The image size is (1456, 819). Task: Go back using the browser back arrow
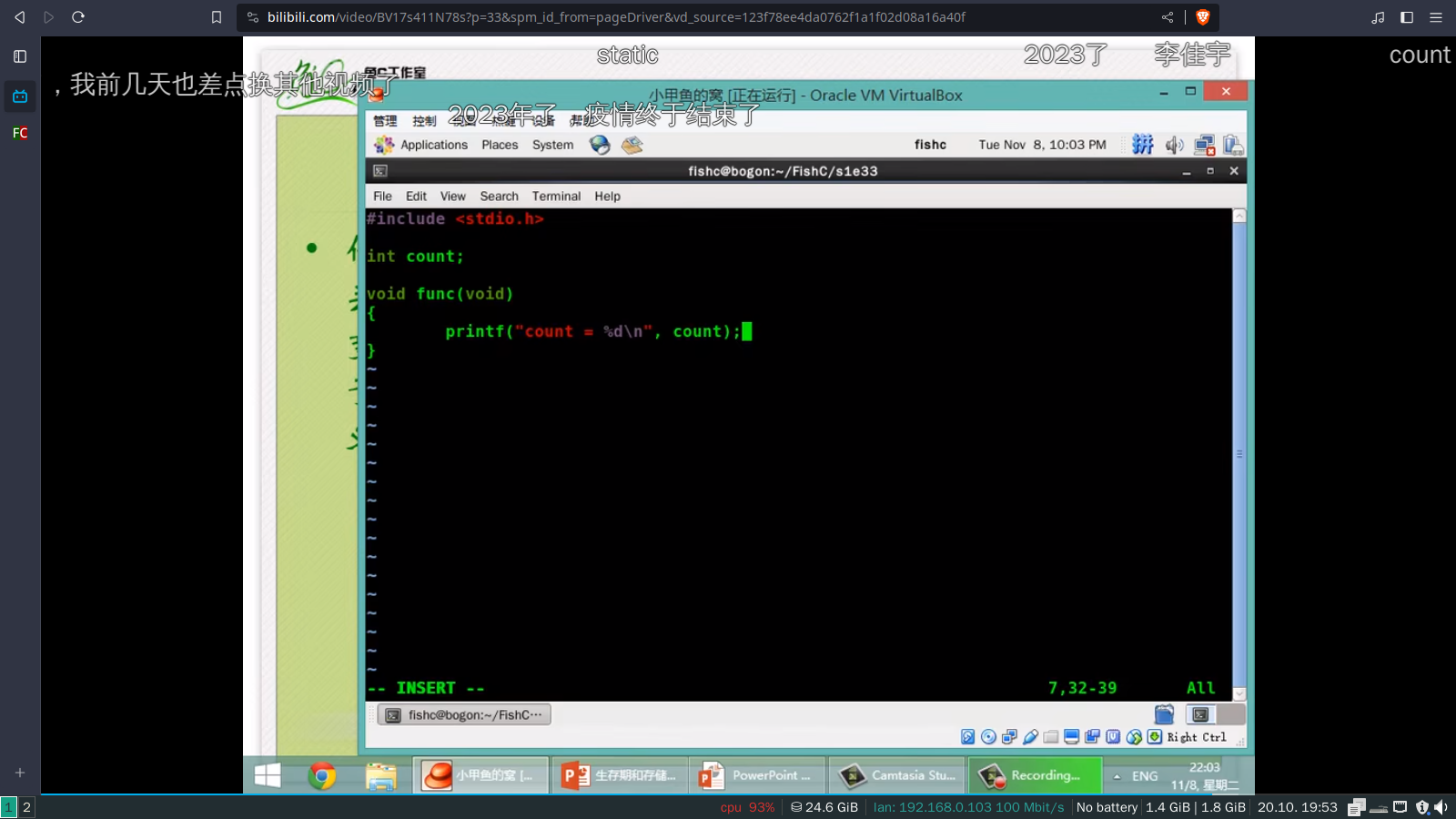click(19, 17)
